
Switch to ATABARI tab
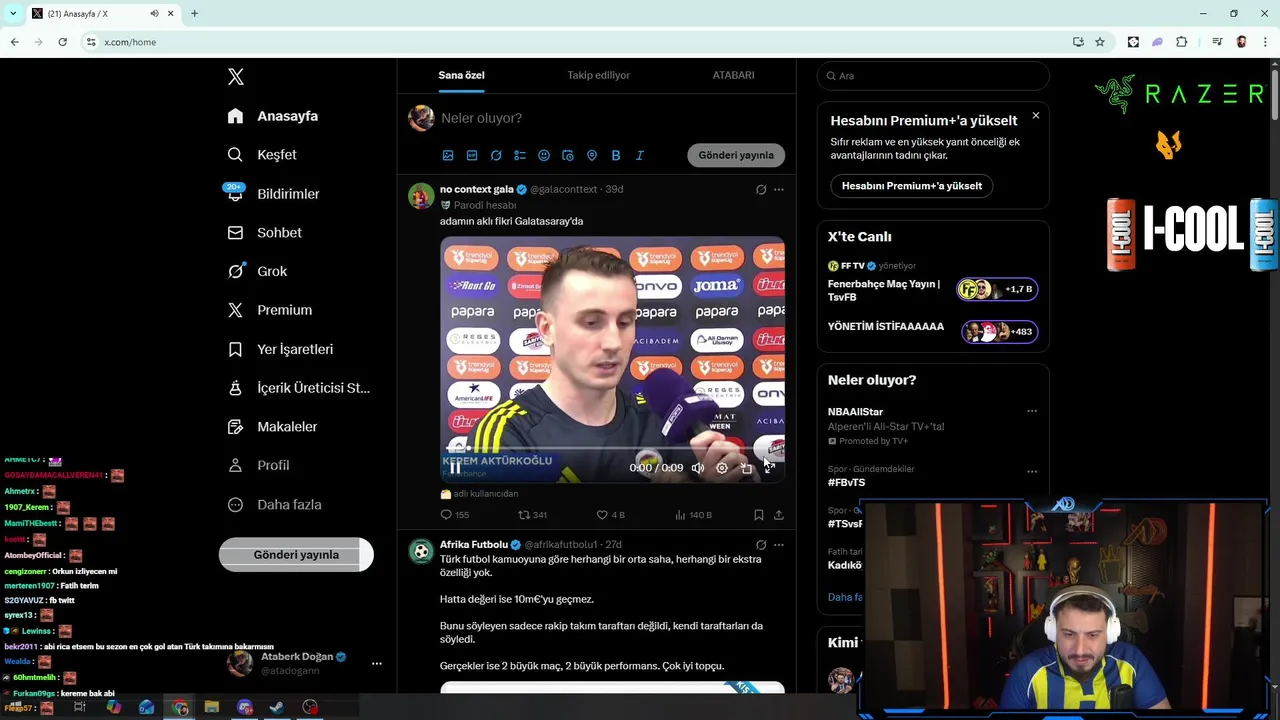click(733, 75)
